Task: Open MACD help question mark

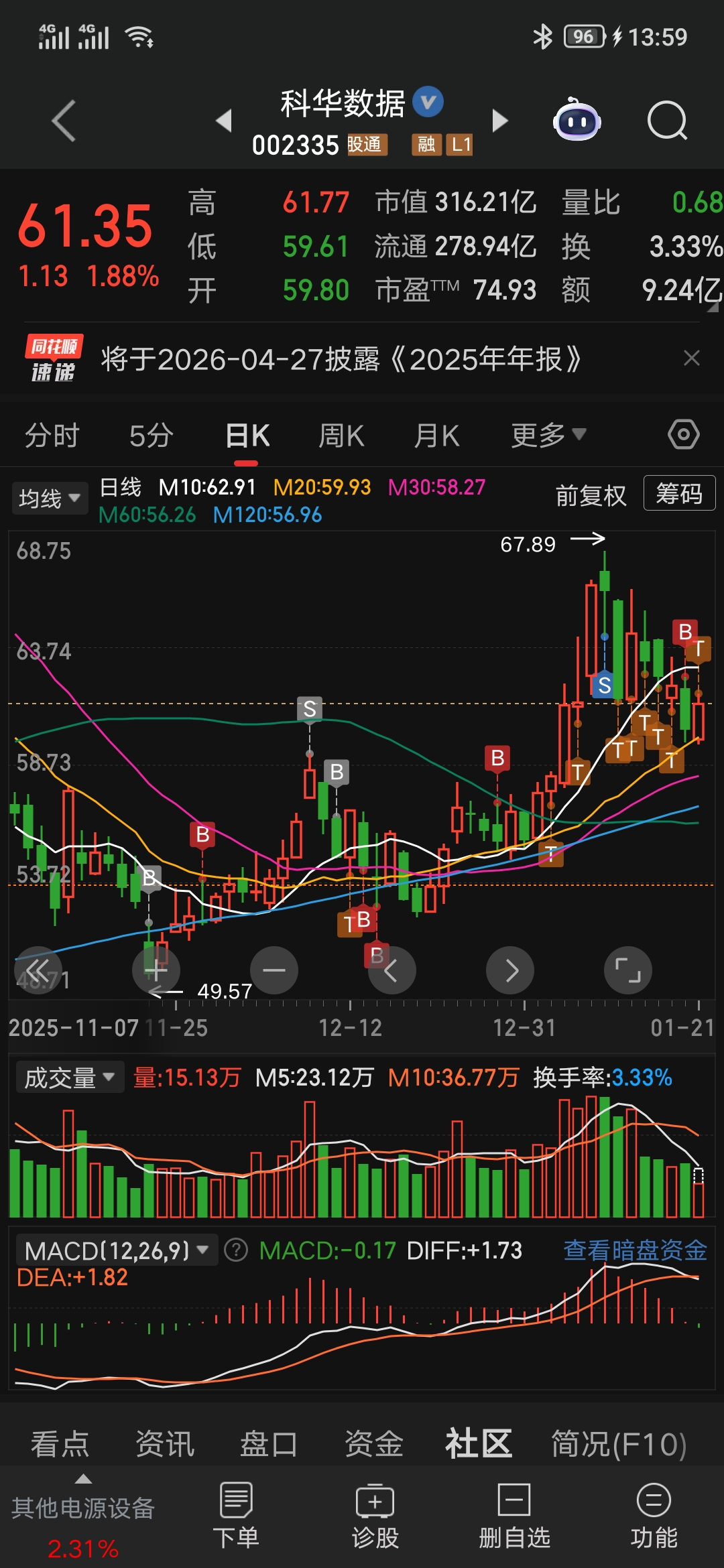Action: click(236, 1250)
